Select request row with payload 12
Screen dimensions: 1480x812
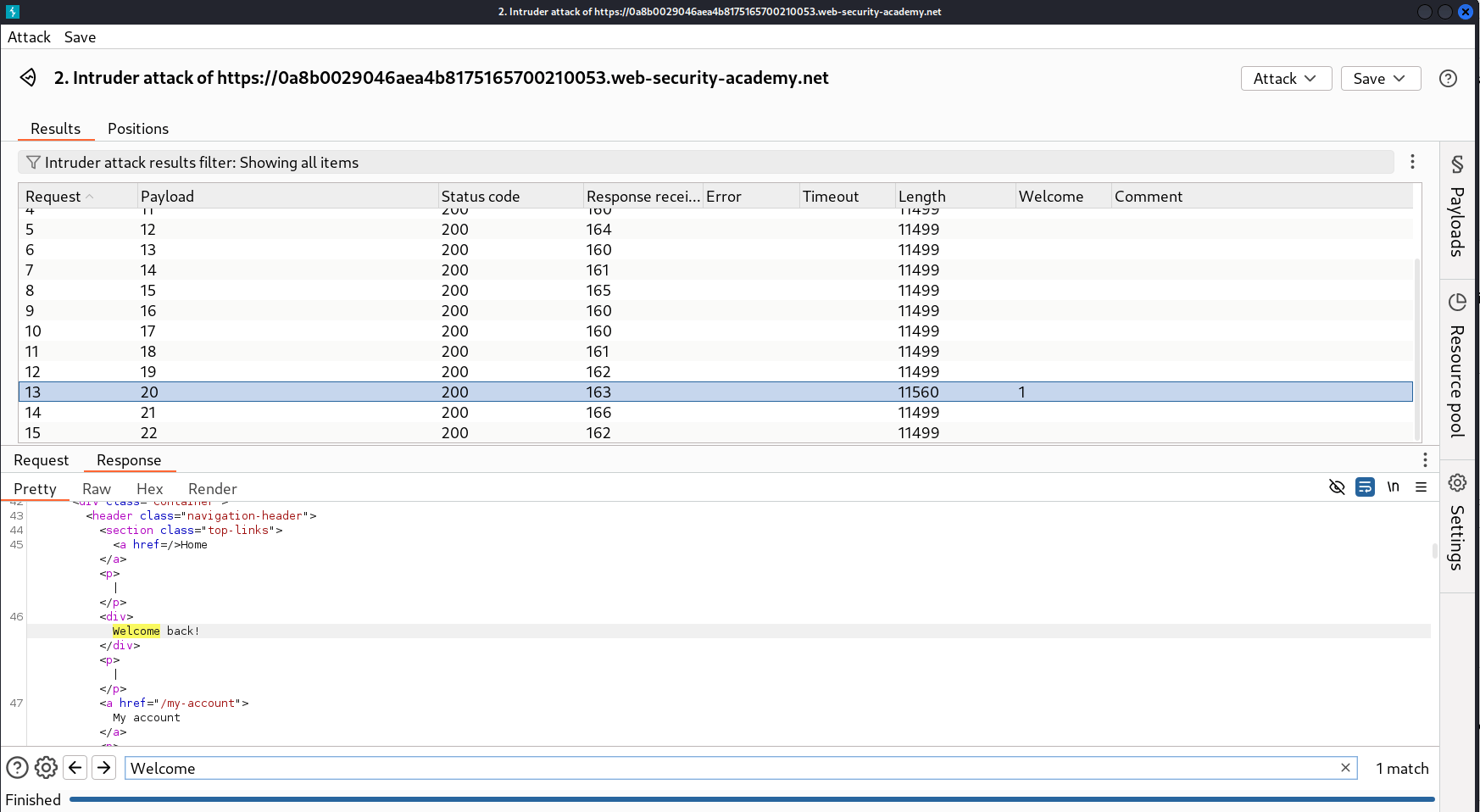[x=715, y=230]
